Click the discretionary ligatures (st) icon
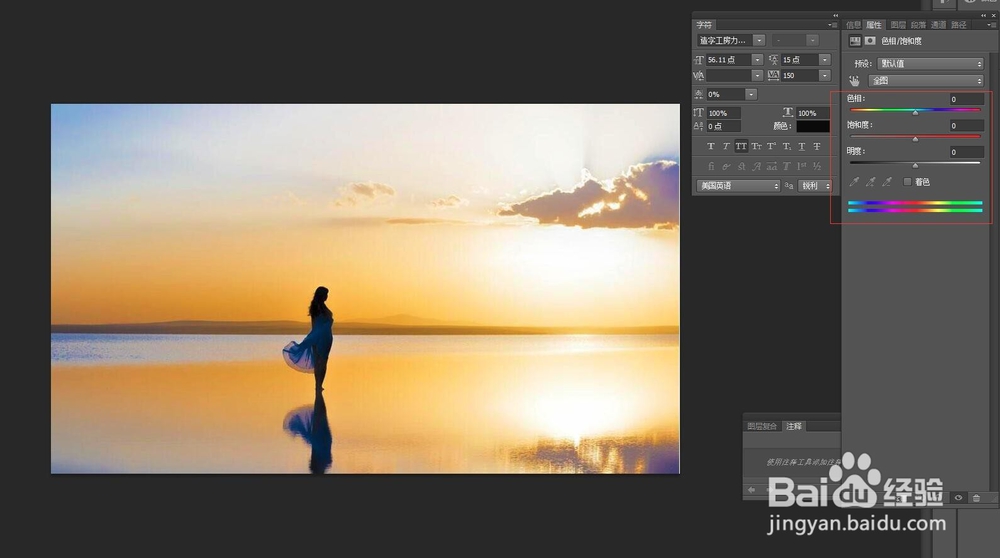 741,166
